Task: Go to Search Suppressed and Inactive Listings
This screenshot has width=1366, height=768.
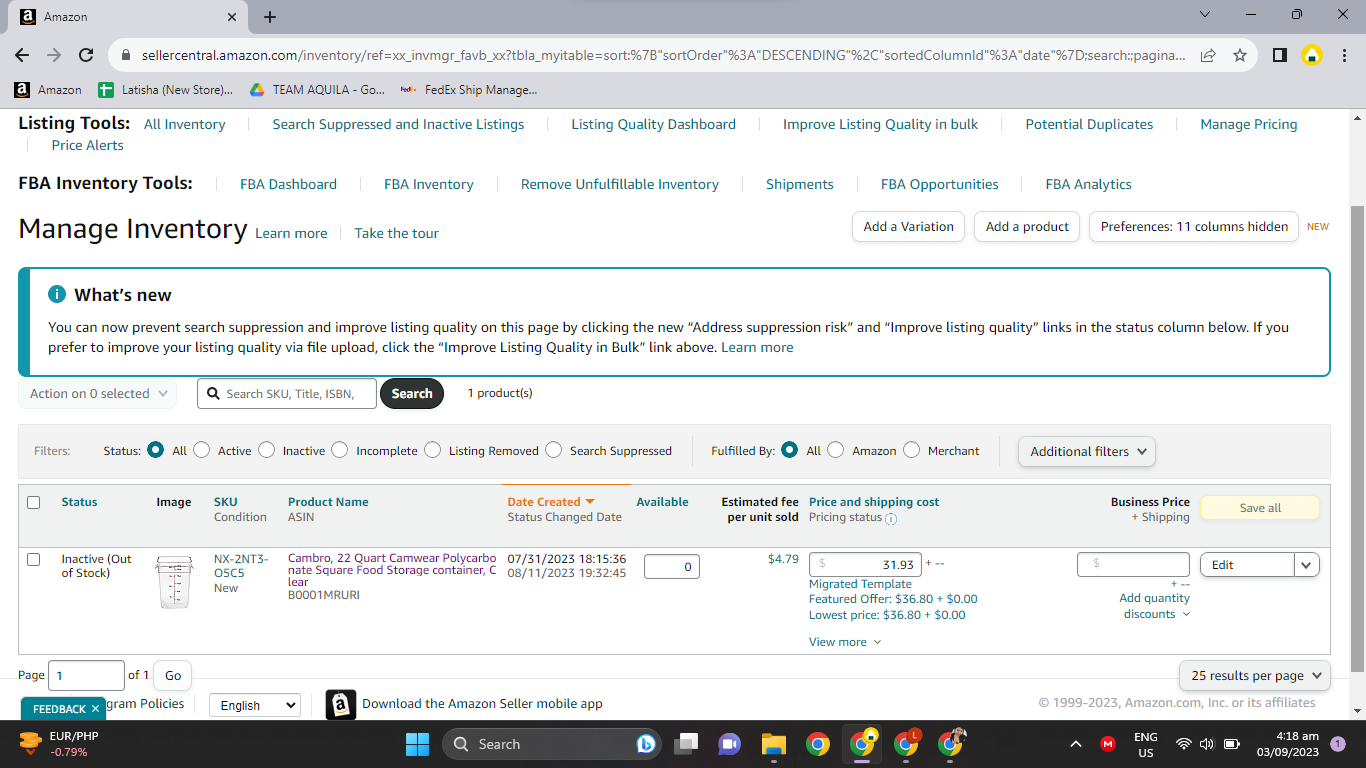Action: [x=398, y=124]
